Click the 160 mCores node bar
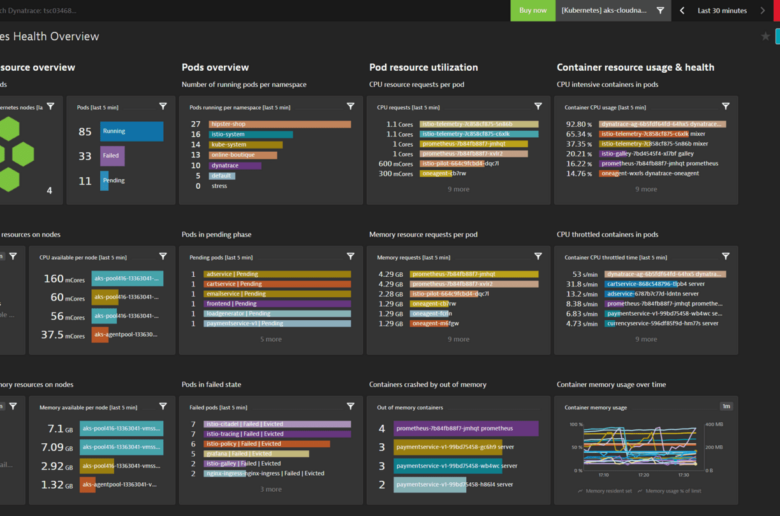Screen dimensions: 780x516 click(x=127, y=279)
